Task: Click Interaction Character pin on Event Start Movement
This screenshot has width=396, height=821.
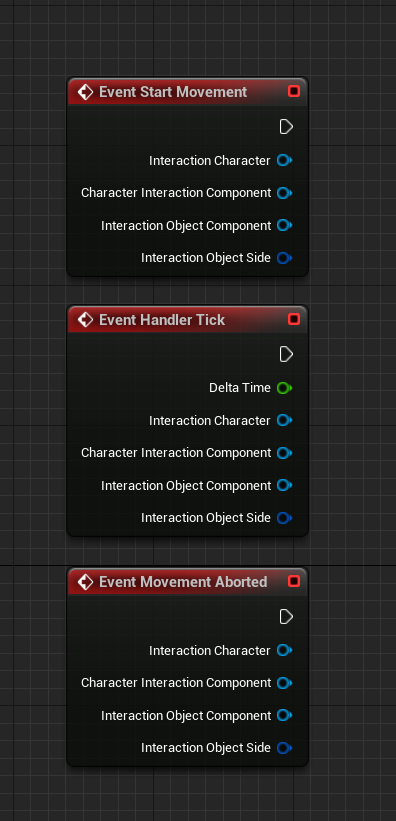Action: tap(284, 160)
